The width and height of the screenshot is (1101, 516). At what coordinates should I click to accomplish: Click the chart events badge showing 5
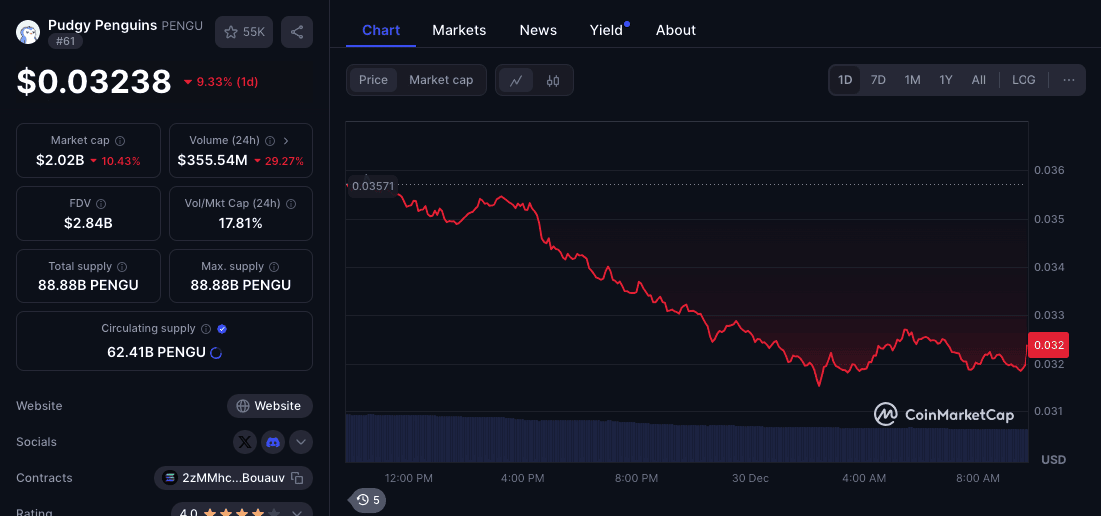coord(367,500)
